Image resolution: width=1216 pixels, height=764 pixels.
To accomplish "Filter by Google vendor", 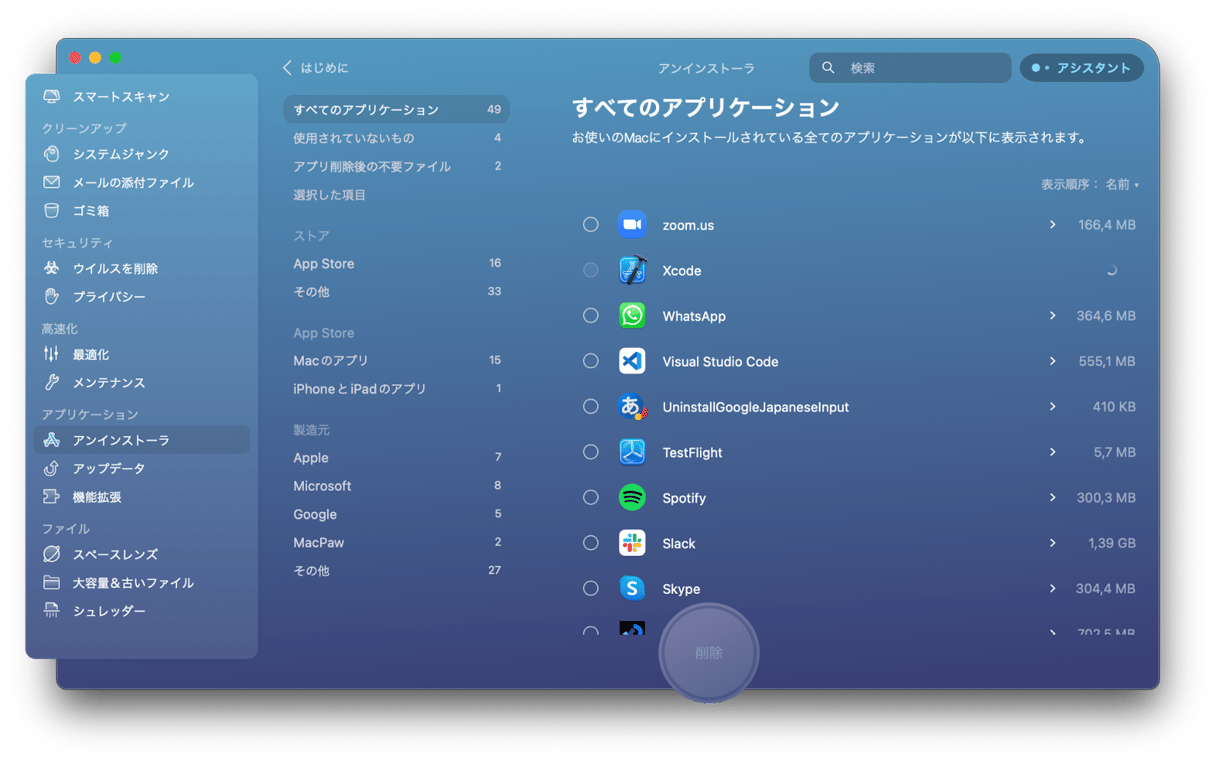I will [396, 514].
